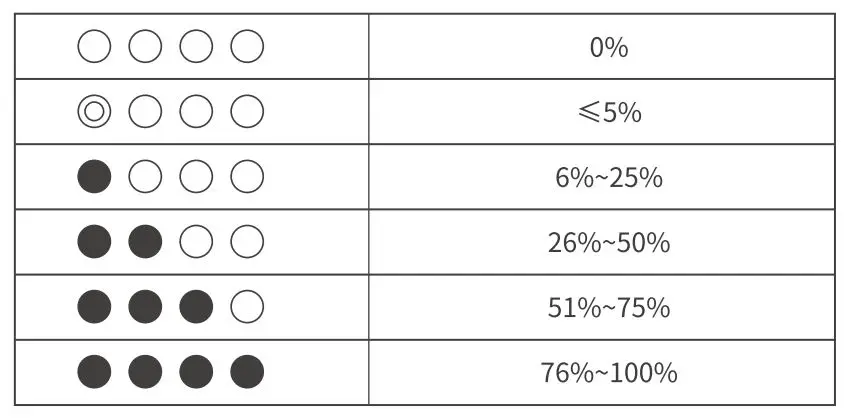Select the 6%~25% text
853x418 pixels.
coord(608,178)
